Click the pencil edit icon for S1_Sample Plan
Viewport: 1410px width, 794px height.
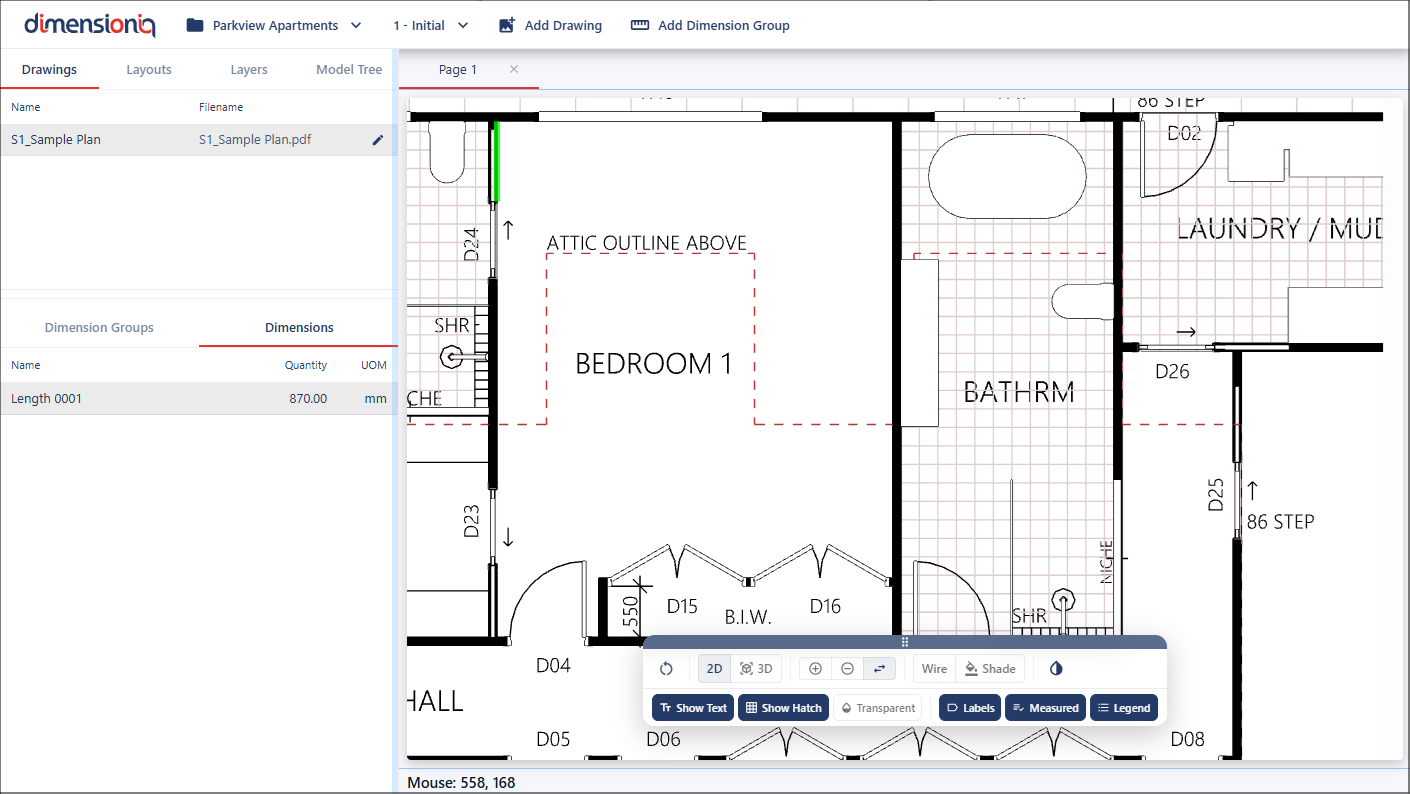click(377, 140)
